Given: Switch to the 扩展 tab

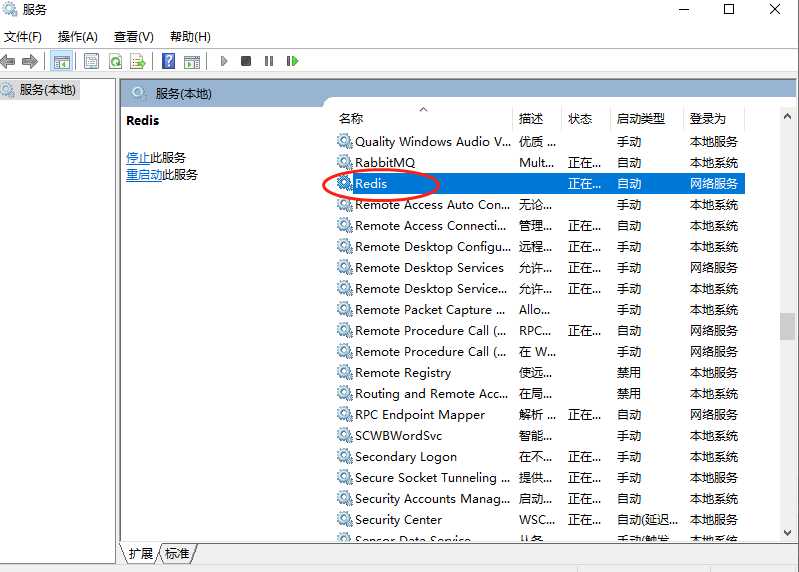Looking at the screenshot, I should (141, 553).
